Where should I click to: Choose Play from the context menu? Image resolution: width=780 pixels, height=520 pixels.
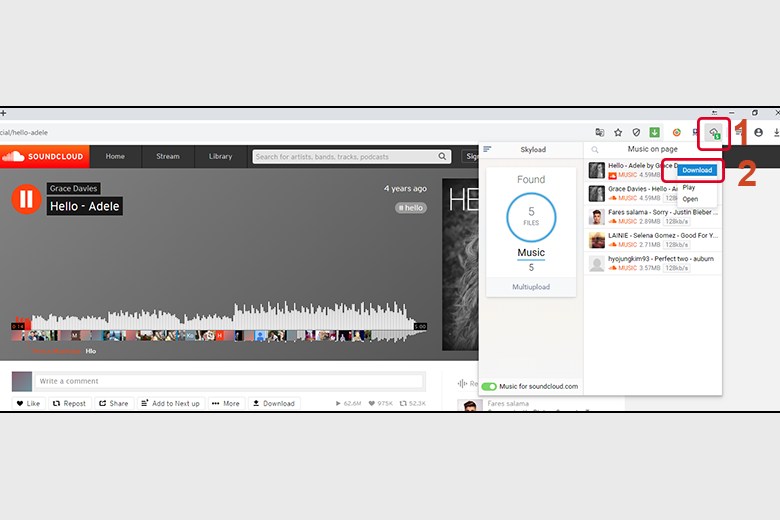click(x=689, y=188)
